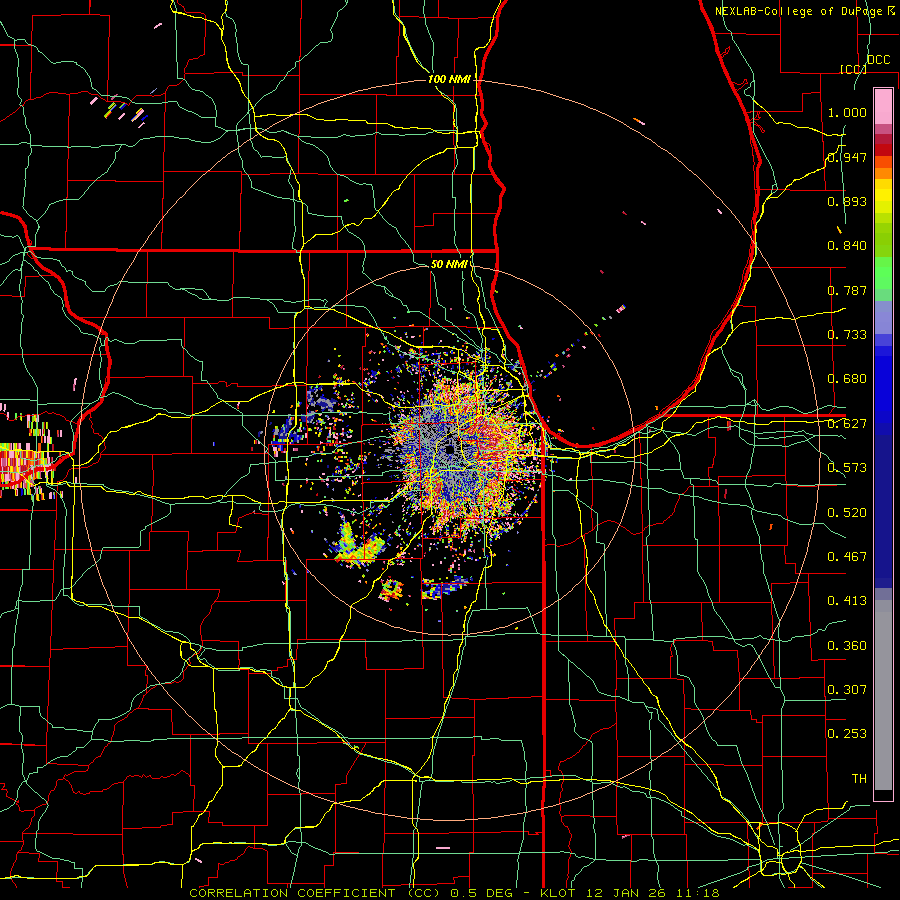Pick the pink segment of the color bar
This screenshot has width=900, height=900.
(x=883, y=107)
